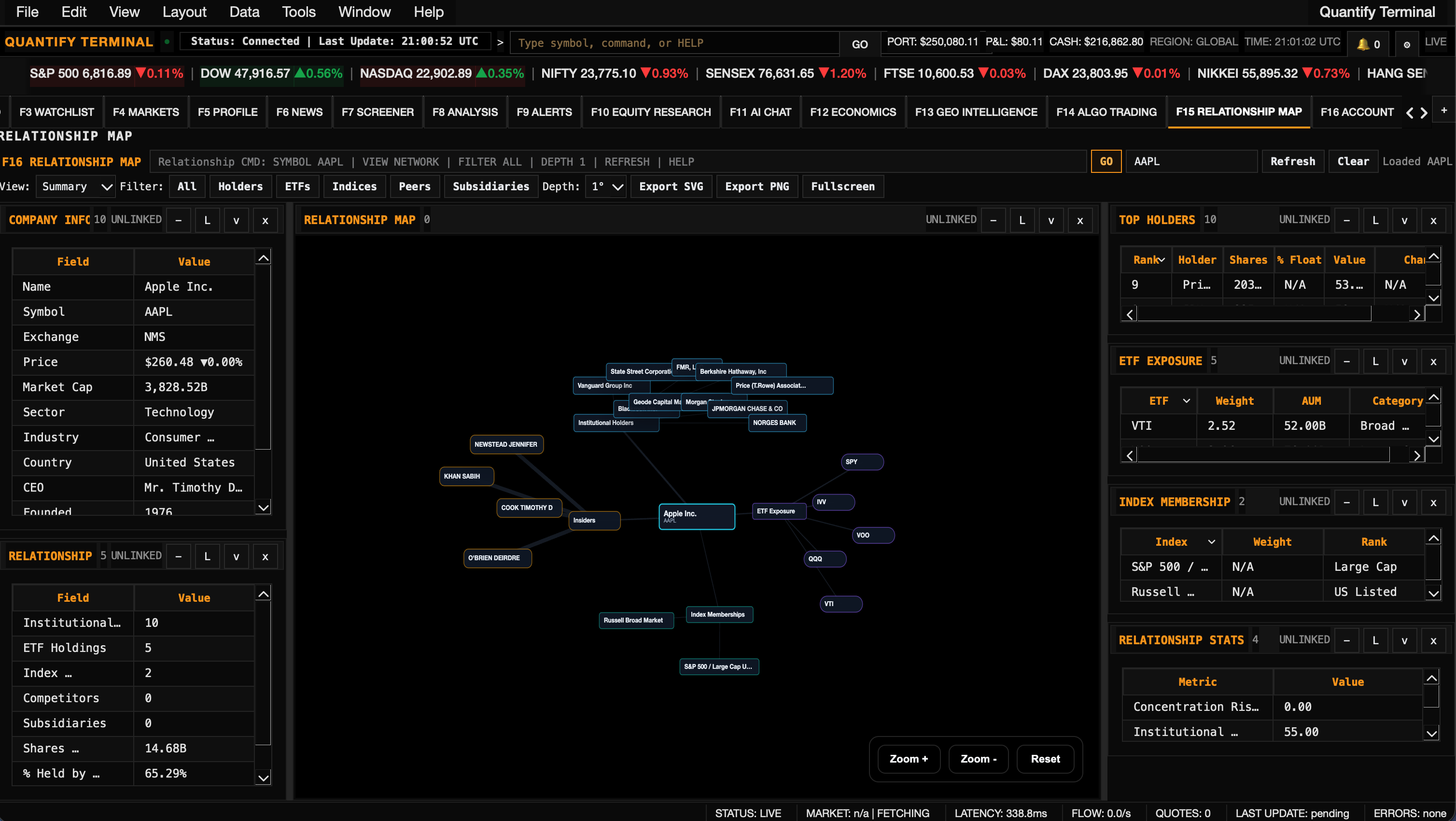Sort by the Rank column chevron

tap(1161, 260)
